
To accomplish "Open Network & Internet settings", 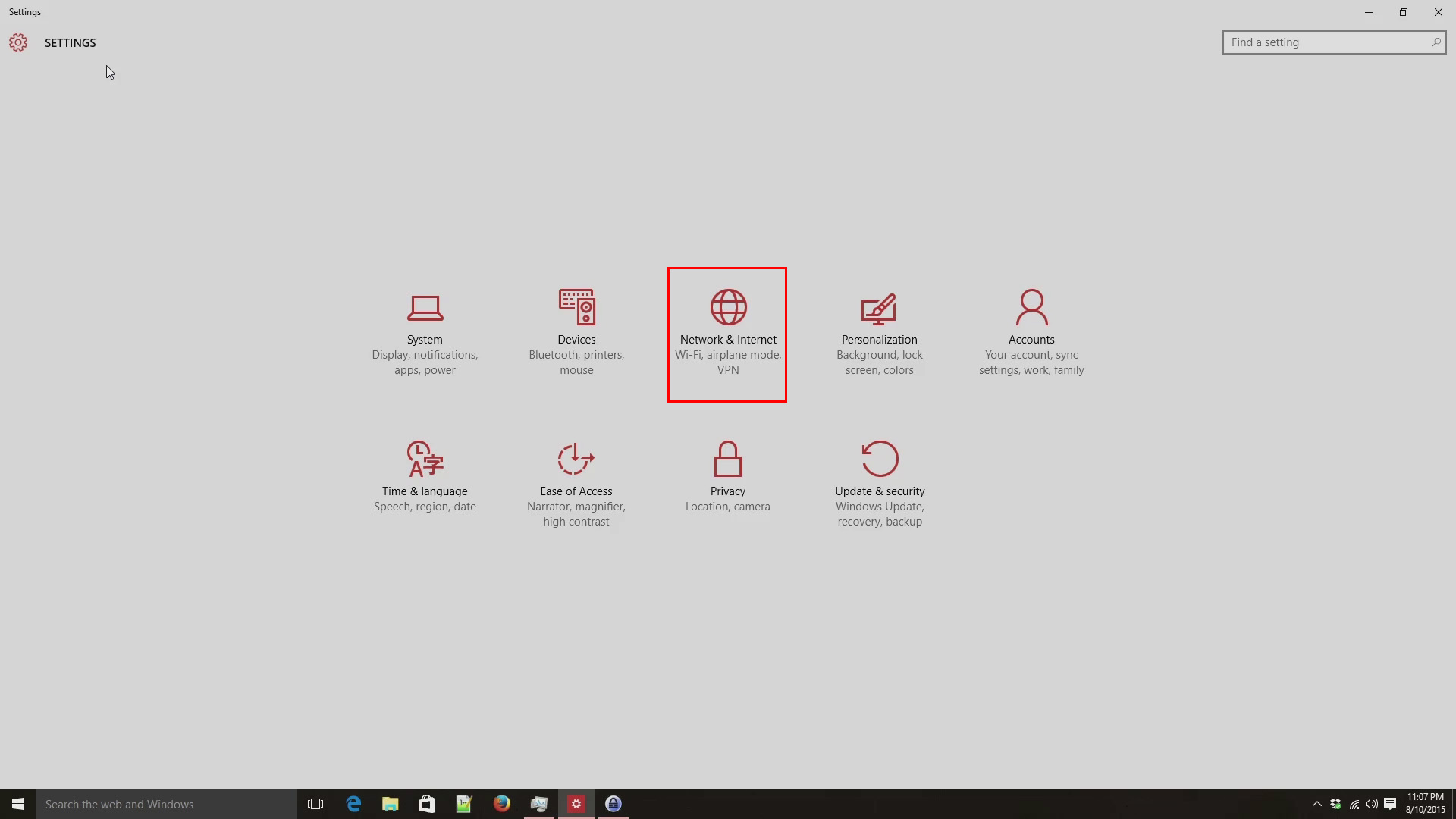I will [x=727, y=334].
